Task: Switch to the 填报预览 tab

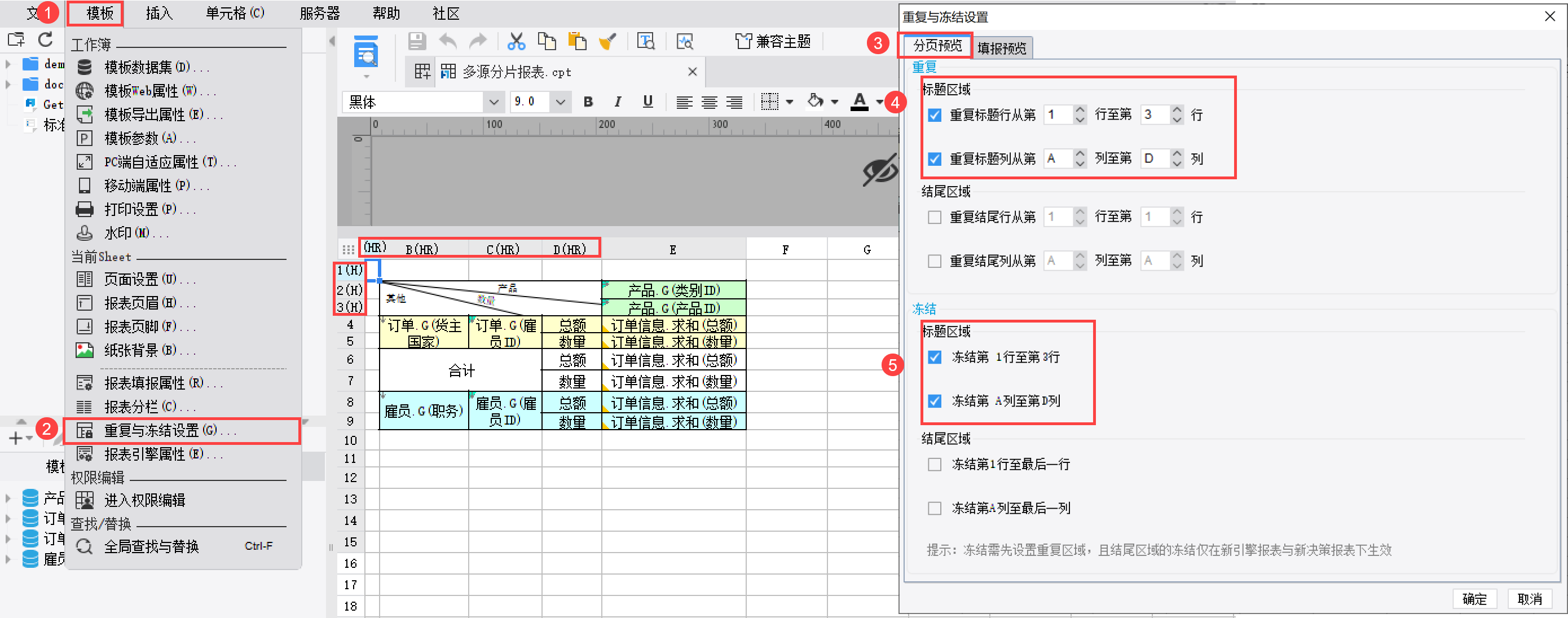Action: pos(1001,48)
